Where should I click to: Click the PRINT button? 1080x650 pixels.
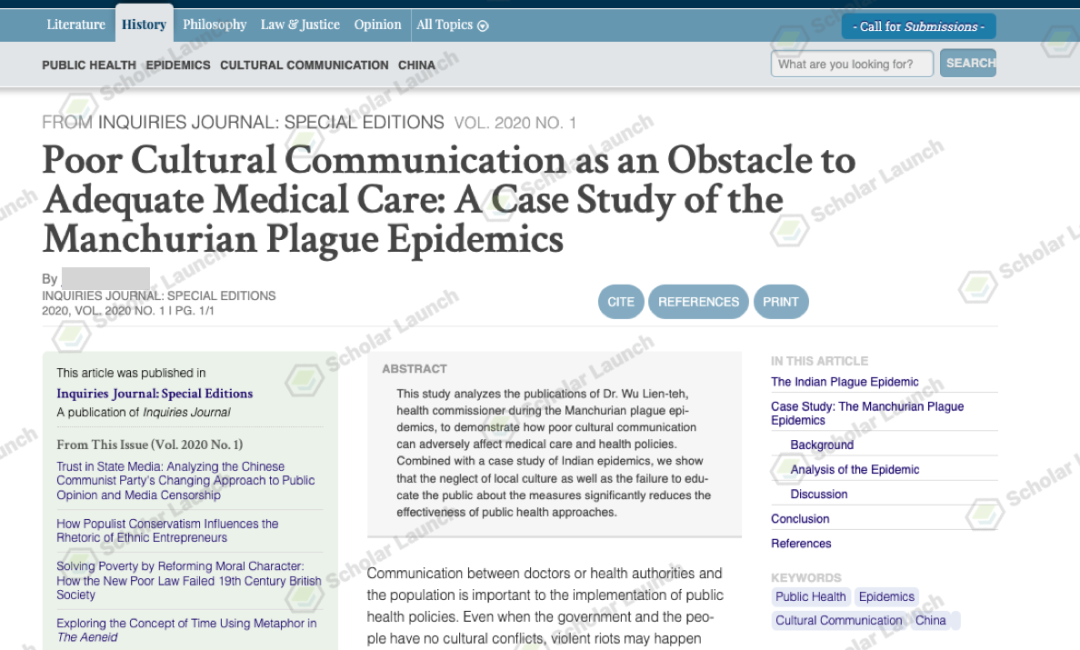point(780,302)
